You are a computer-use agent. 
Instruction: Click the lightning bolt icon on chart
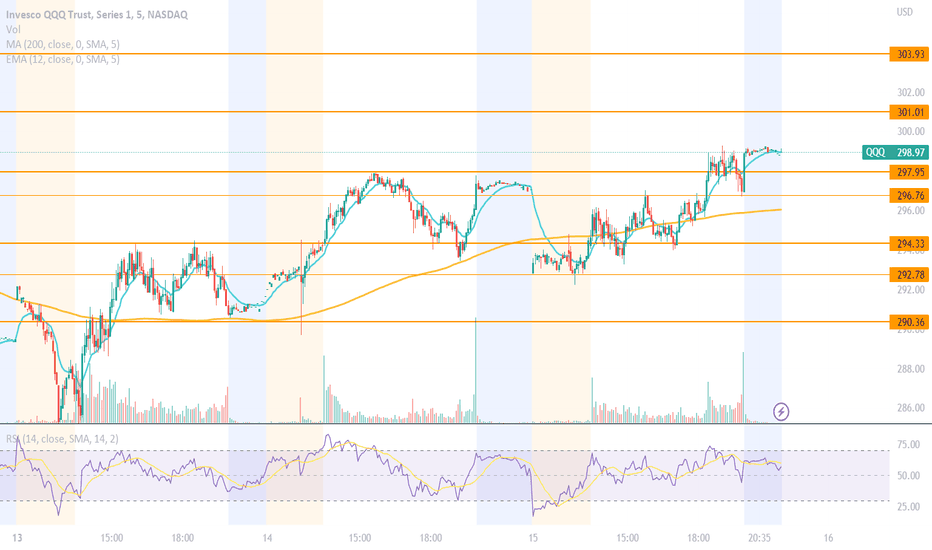[781, 411]
